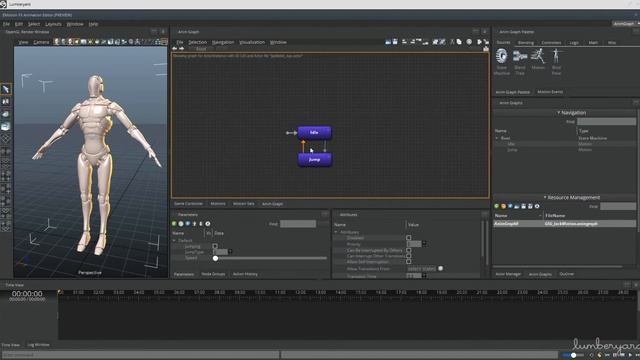
Task: Select the AnimGraph0 resource row
Action: [564, 224]
